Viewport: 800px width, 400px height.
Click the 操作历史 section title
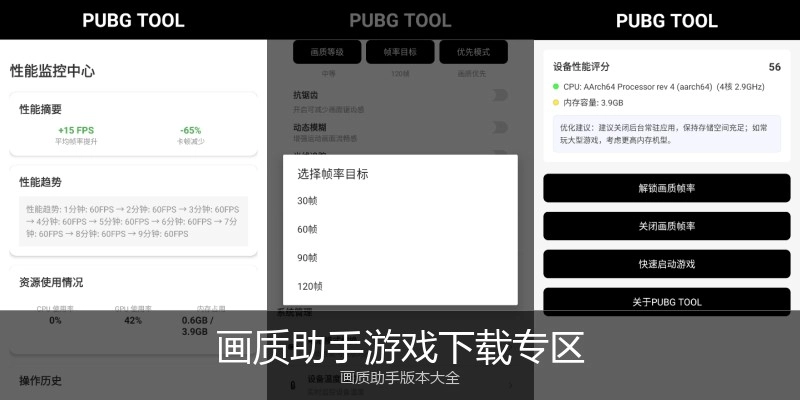coord(40,381)
